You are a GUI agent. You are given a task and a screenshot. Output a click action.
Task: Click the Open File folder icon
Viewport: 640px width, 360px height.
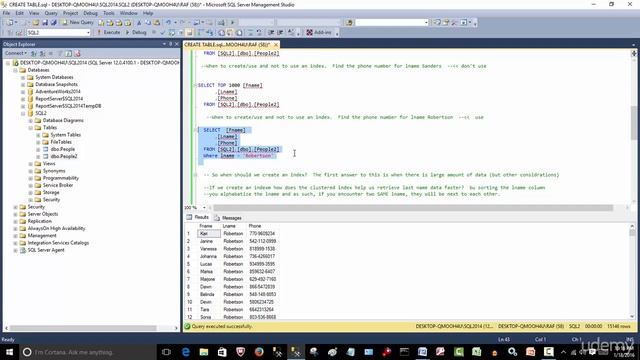pyautogui.click(x=36, y=22)
